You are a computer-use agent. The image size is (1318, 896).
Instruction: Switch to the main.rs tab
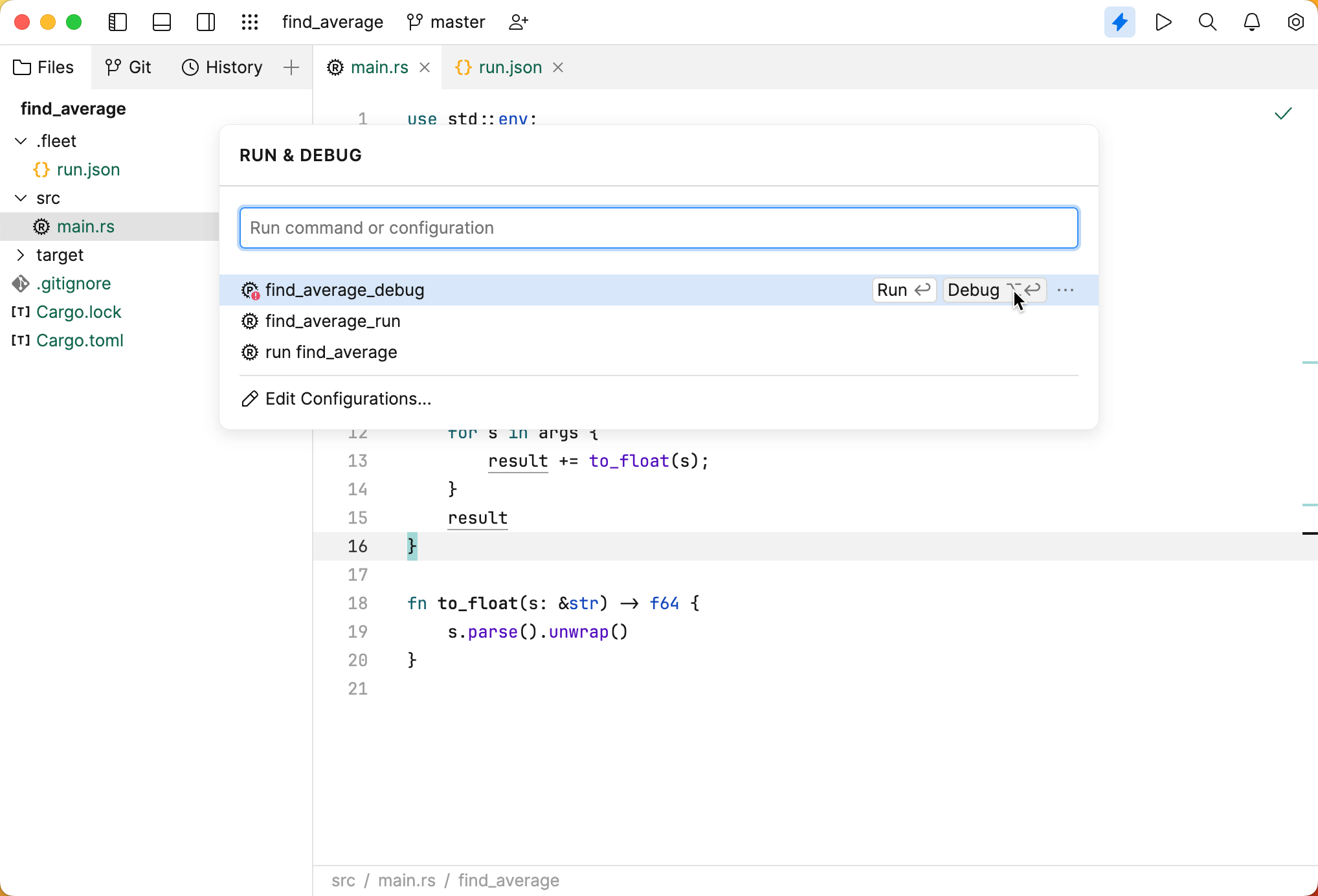pos(380,67)
